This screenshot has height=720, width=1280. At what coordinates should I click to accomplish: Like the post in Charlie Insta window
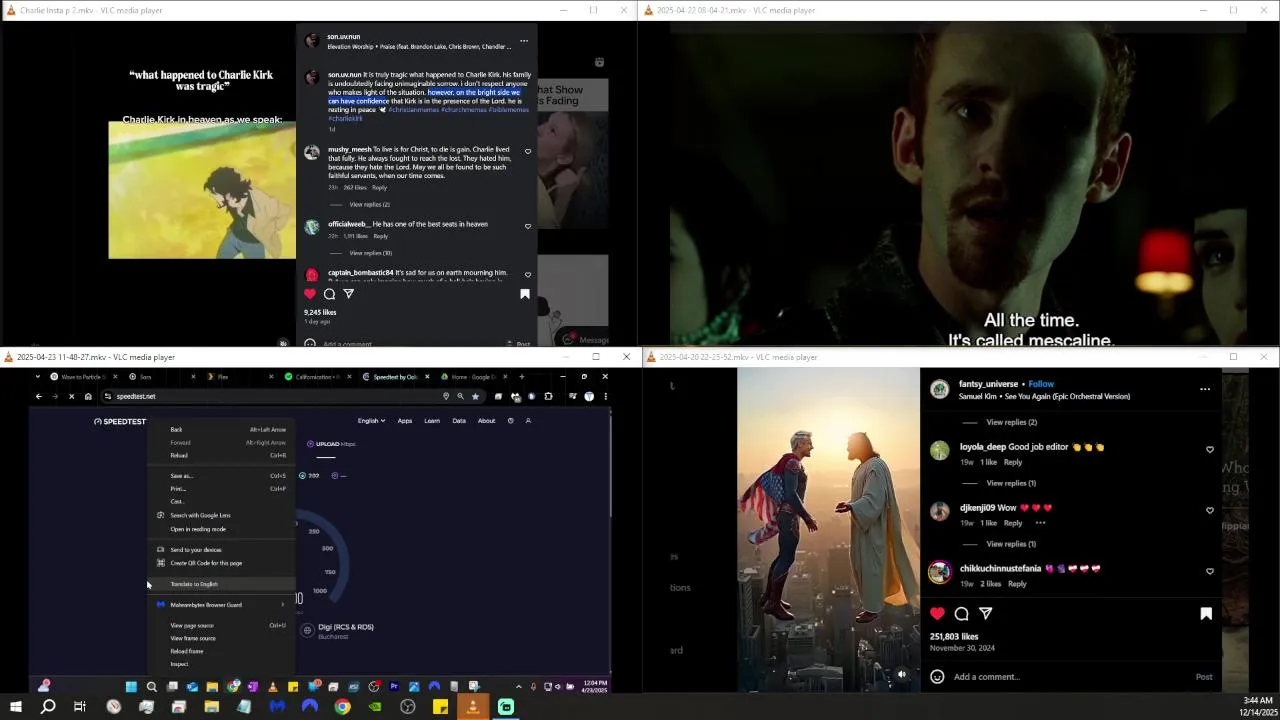click(310, 294)
